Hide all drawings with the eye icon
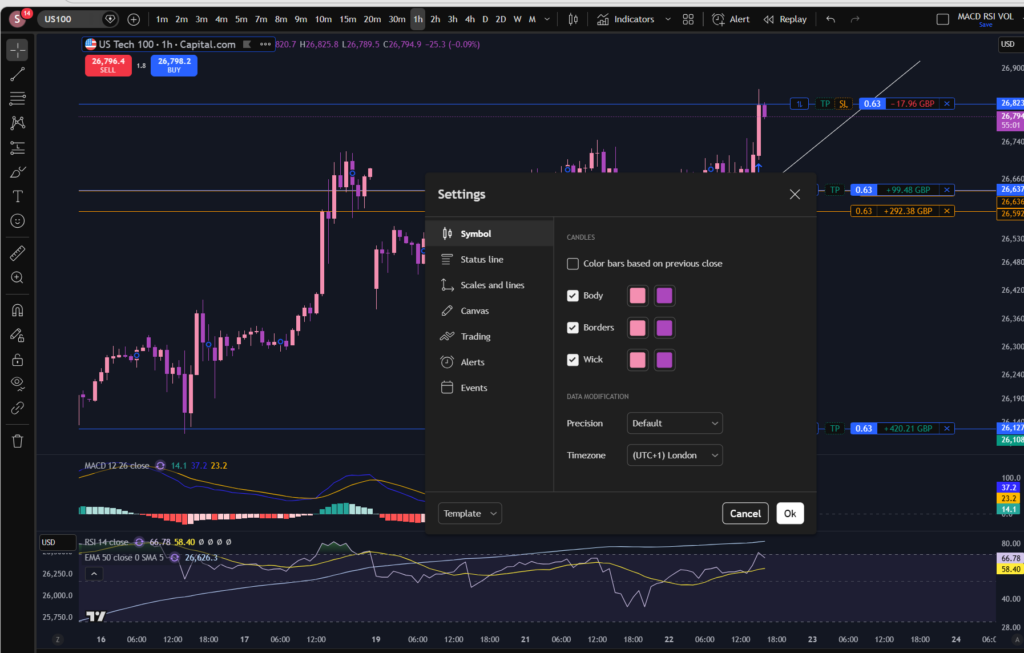 pos(18,384)
